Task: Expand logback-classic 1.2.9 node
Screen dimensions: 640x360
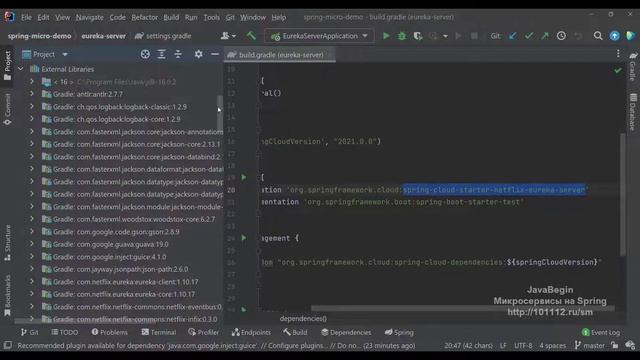Action: 32,107
